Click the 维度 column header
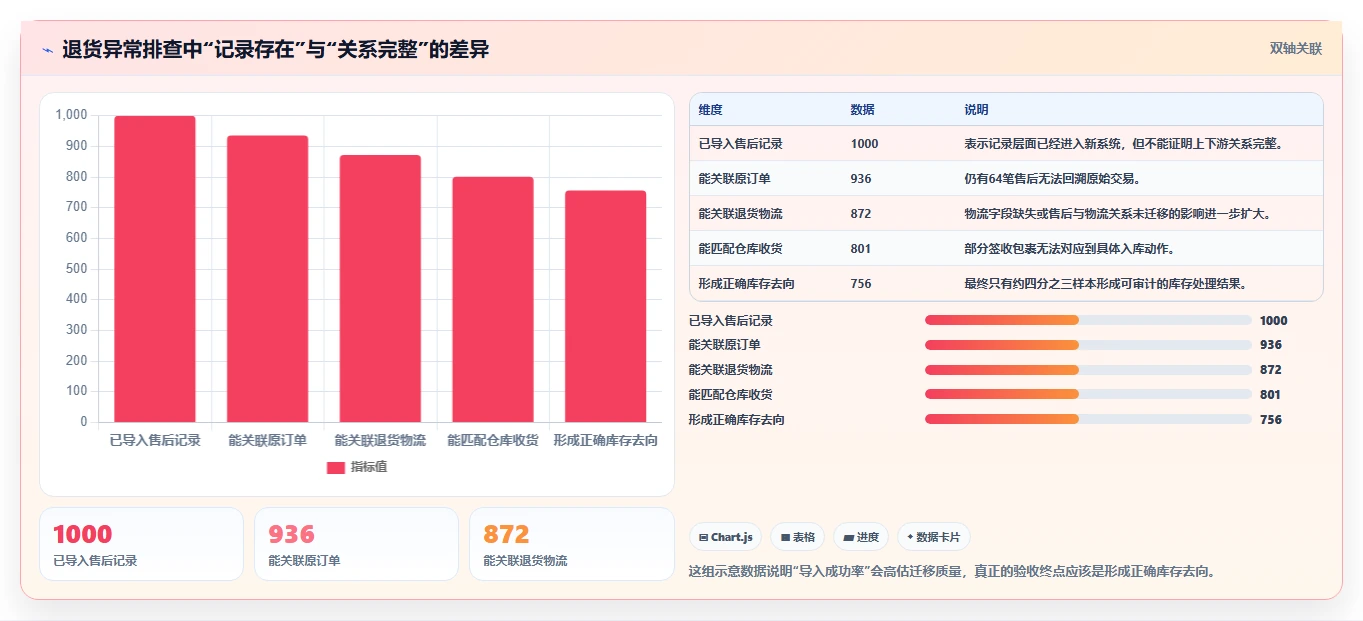This screenshot has height=621, width=1363. [x=711, y=109]
